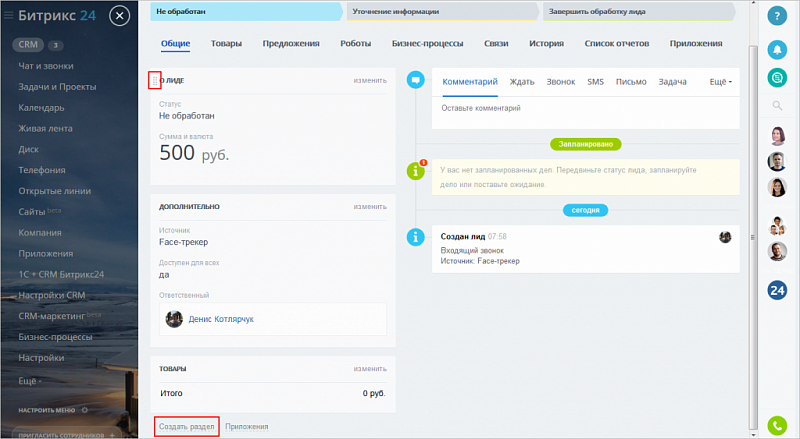Click the blue comment bubble timeline icon

416,80
